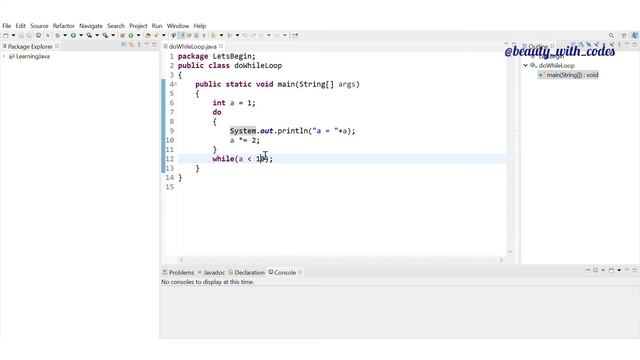Click the Open Terminal monitor icon
The image size is (640, 360).
pos(38,36)
